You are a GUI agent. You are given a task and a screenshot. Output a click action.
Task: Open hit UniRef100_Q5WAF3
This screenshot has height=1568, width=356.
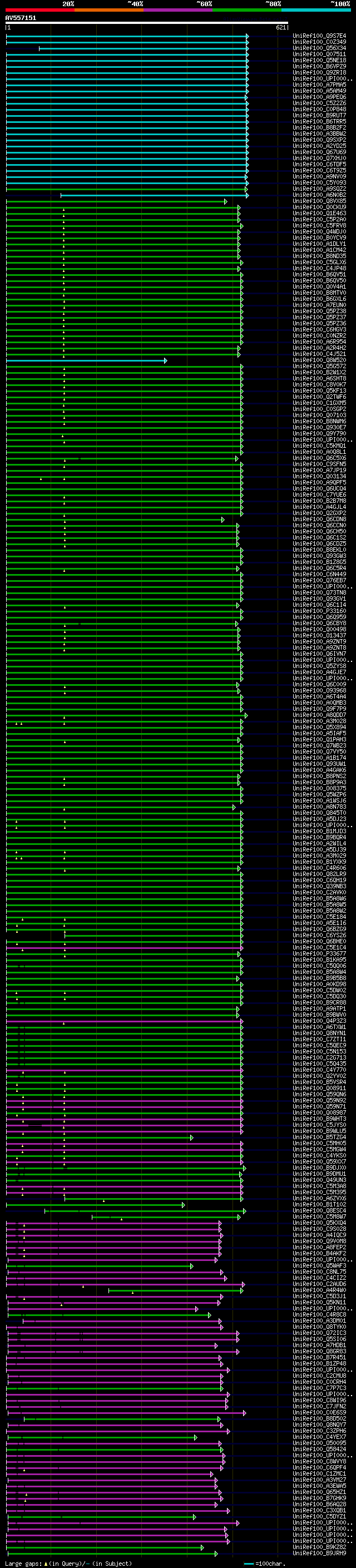pyautogui.click(x=319, y=1266)
